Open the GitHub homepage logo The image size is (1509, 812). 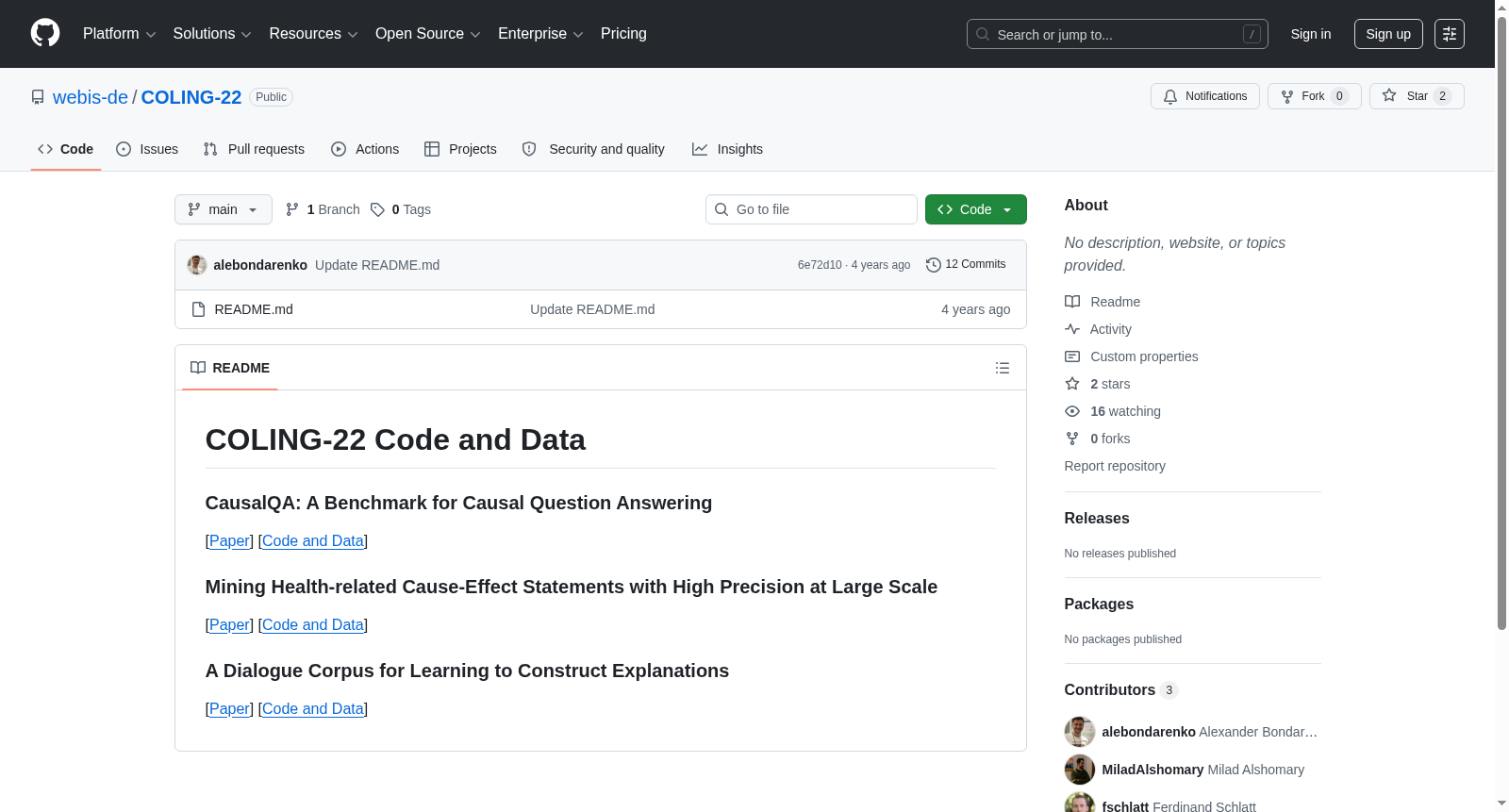tap(45, 33)
